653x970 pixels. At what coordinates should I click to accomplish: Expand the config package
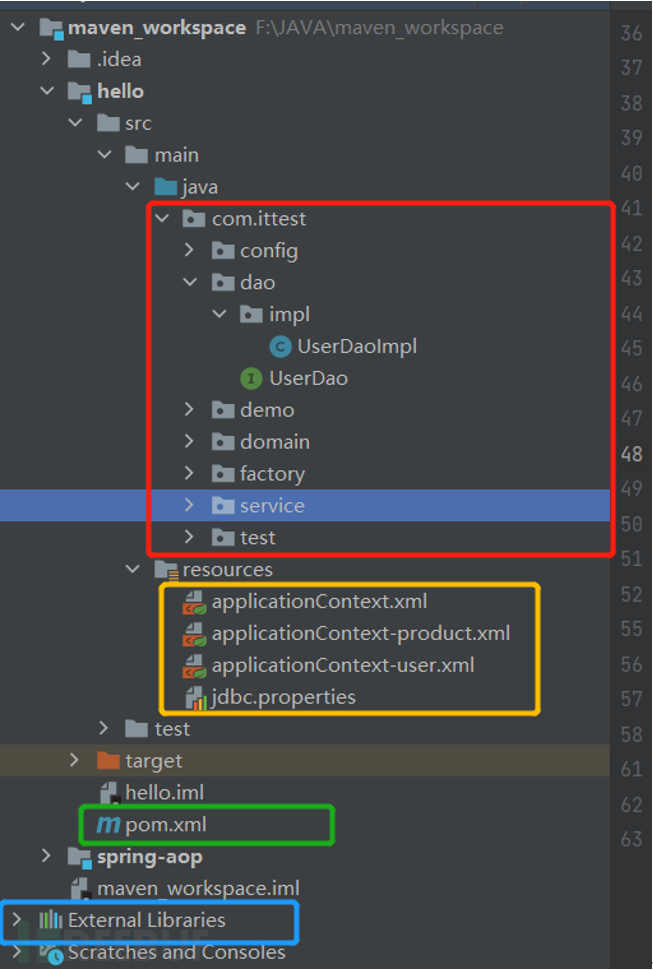190,251
